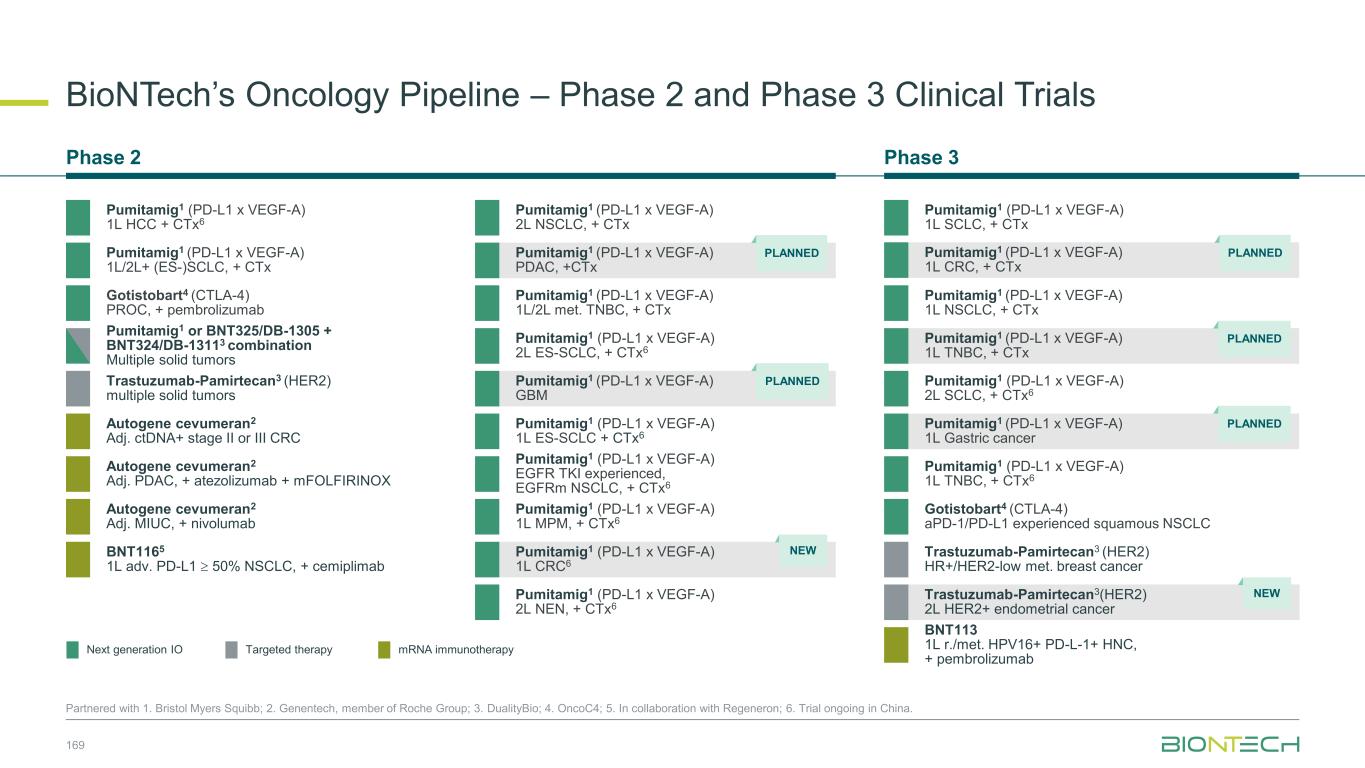Click the PLANNED badge on Pumitamig PDAC row
This screenshot has height=768, width=1365.
(x=791, y=254)
